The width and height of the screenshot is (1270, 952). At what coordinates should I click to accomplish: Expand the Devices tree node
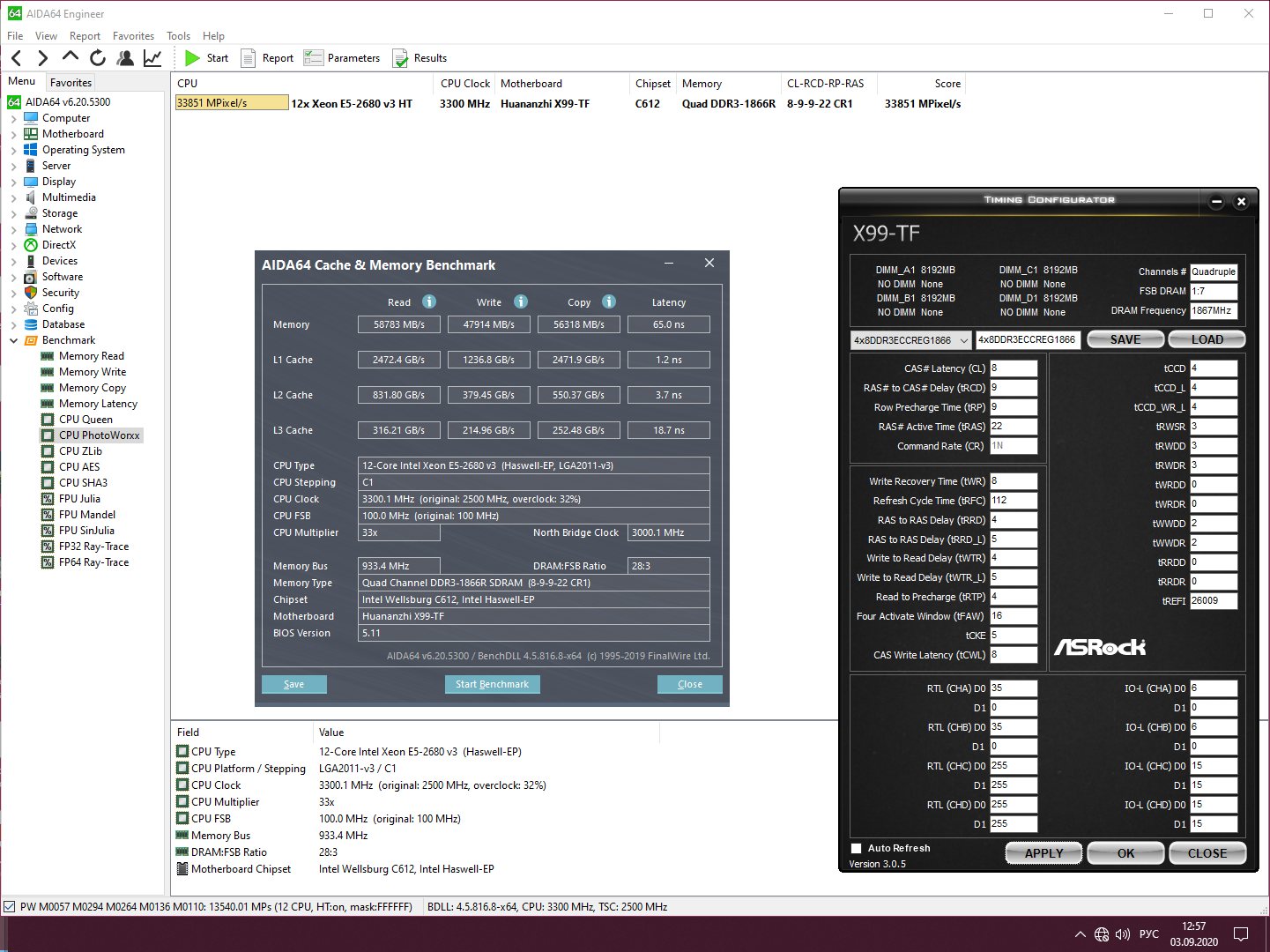13,261
